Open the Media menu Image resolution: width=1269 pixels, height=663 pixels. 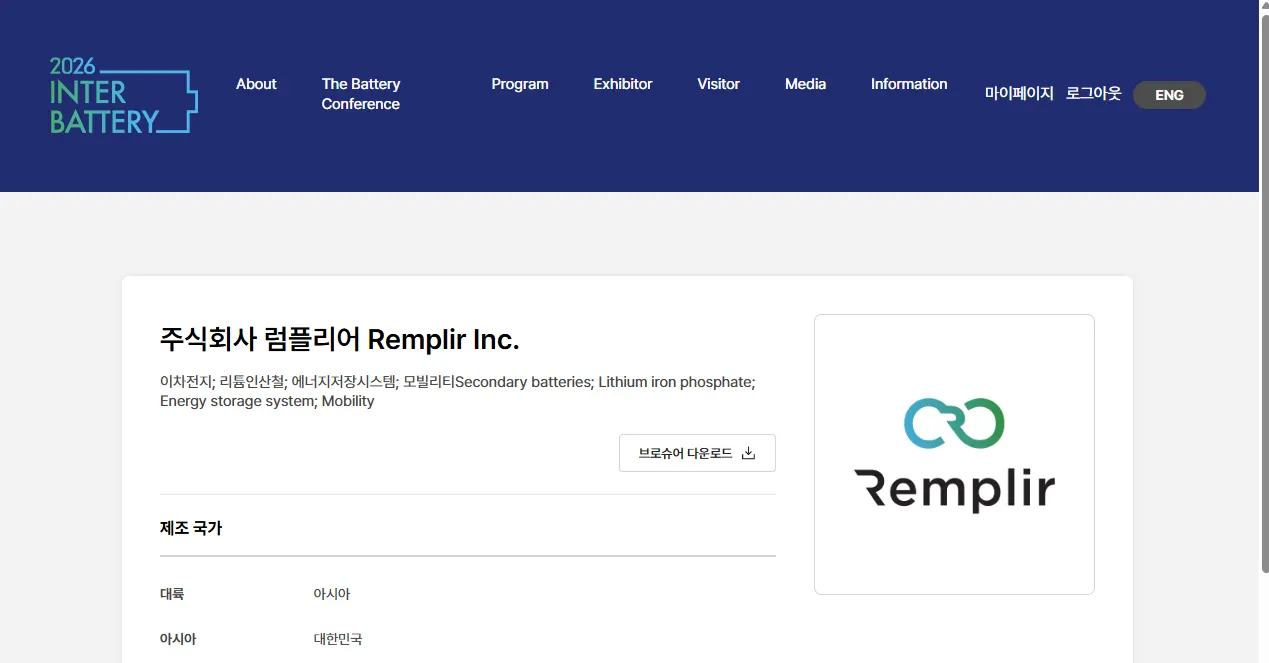805,84
